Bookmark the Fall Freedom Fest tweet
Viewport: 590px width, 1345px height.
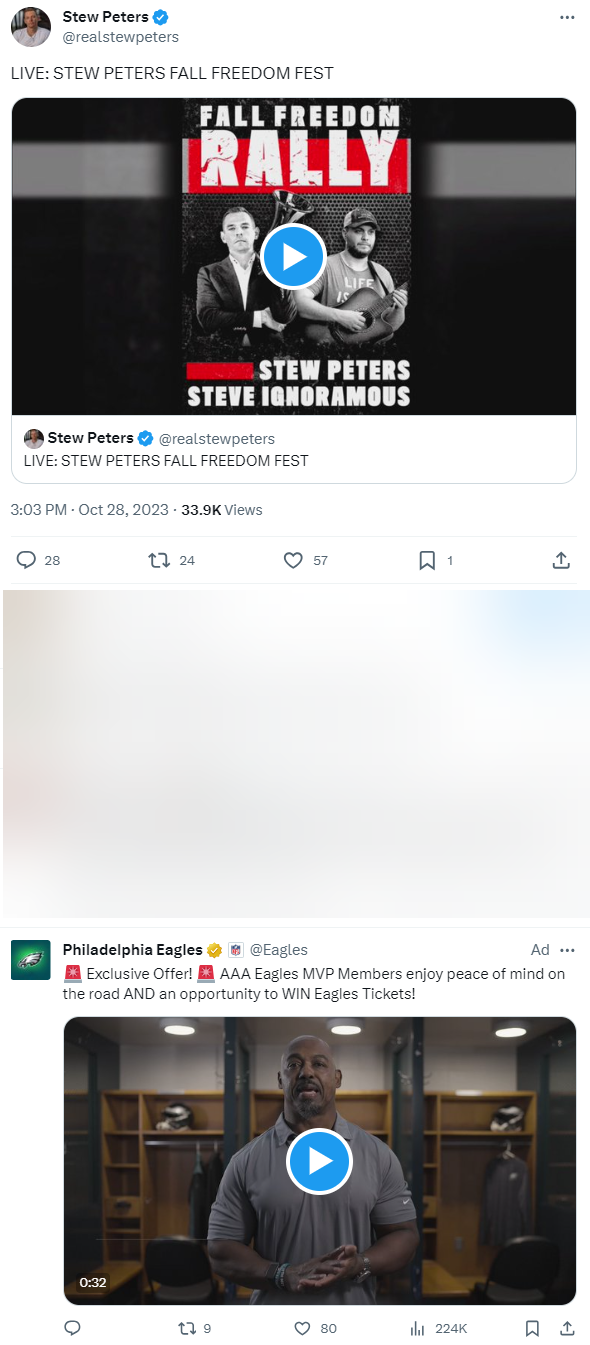425,560
